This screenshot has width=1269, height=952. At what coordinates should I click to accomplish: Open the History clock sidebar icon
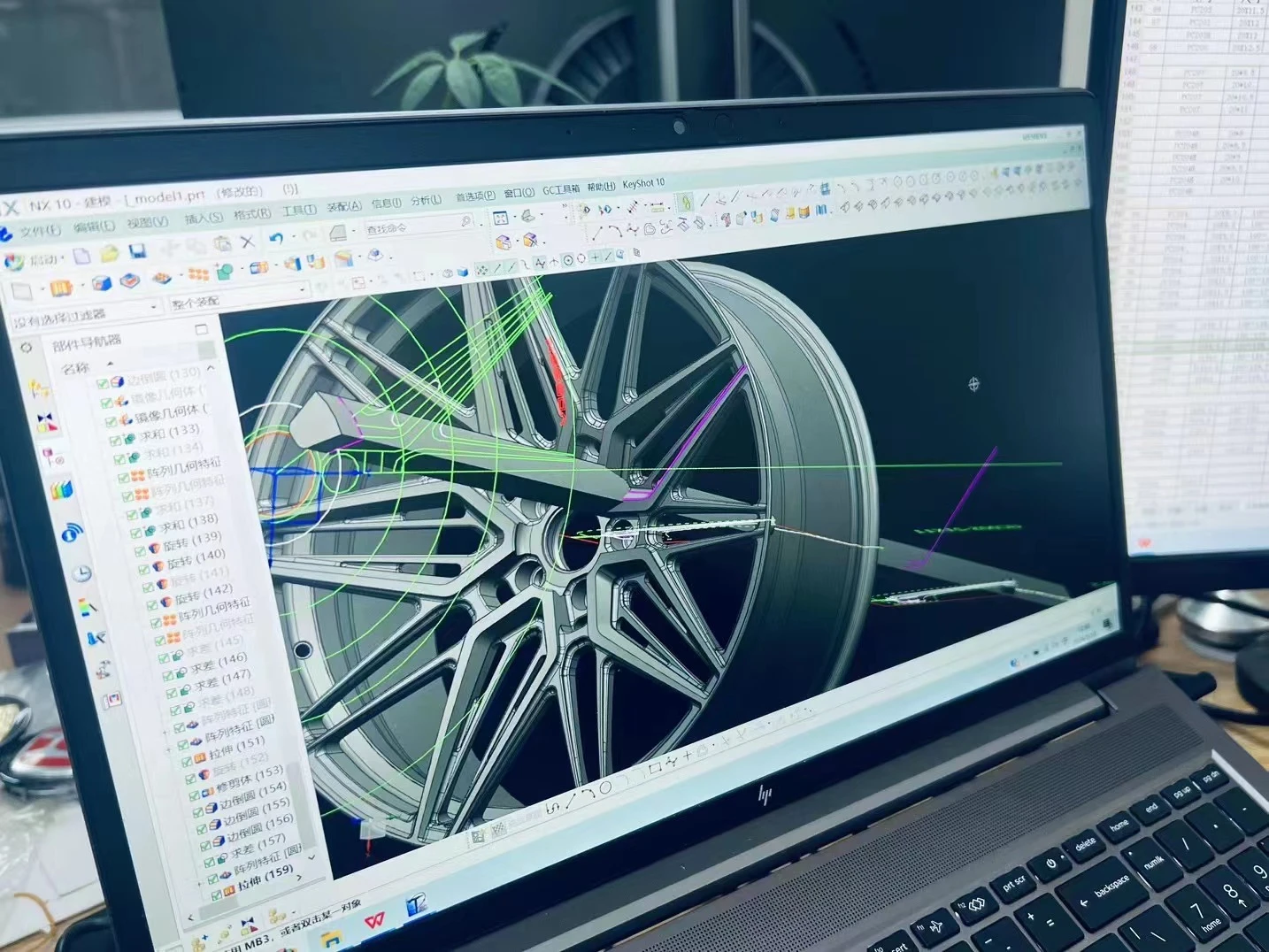81,573
